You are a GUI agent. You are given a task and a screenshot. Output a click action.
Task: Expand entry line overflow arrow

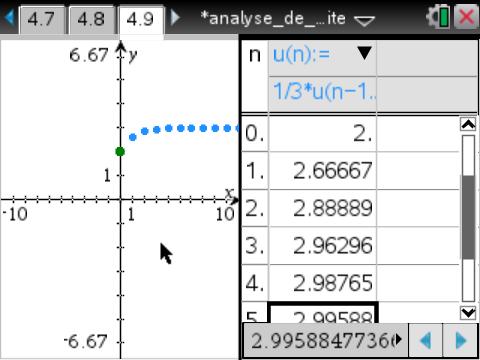398,340
